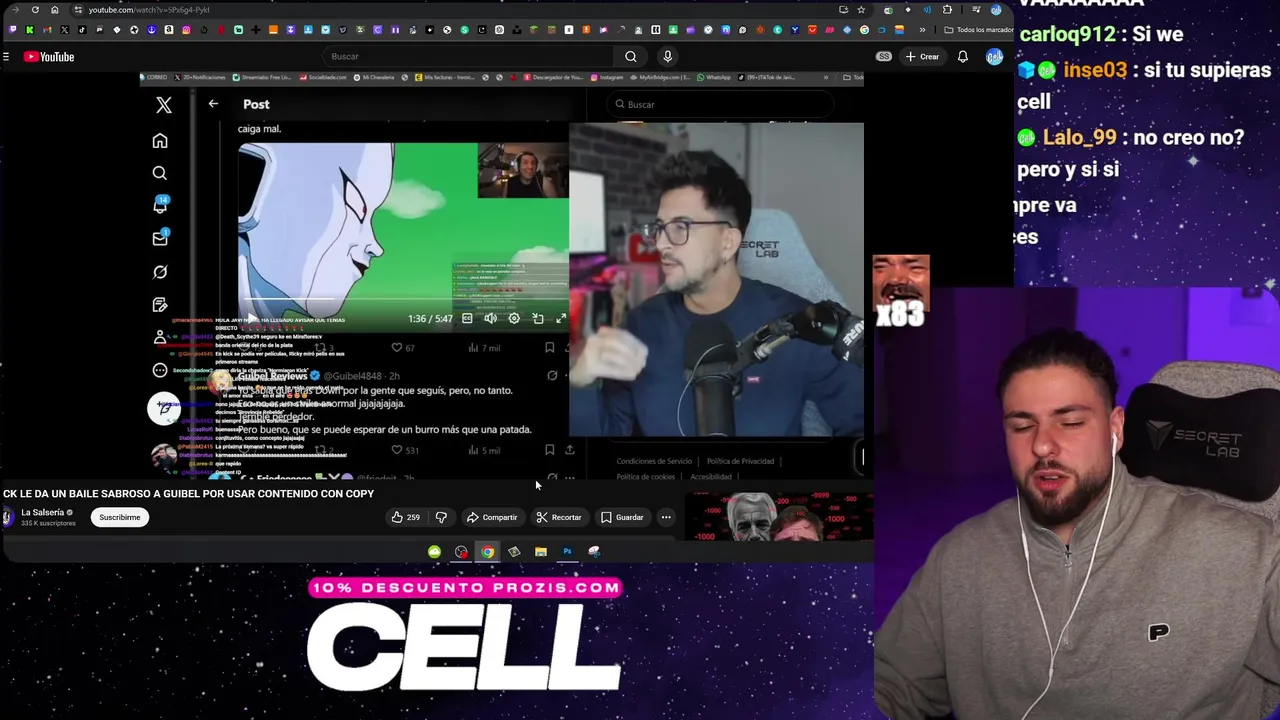Toggle picture-in-picture on the embedded video

pyautogui.click(x=538, y=319)
